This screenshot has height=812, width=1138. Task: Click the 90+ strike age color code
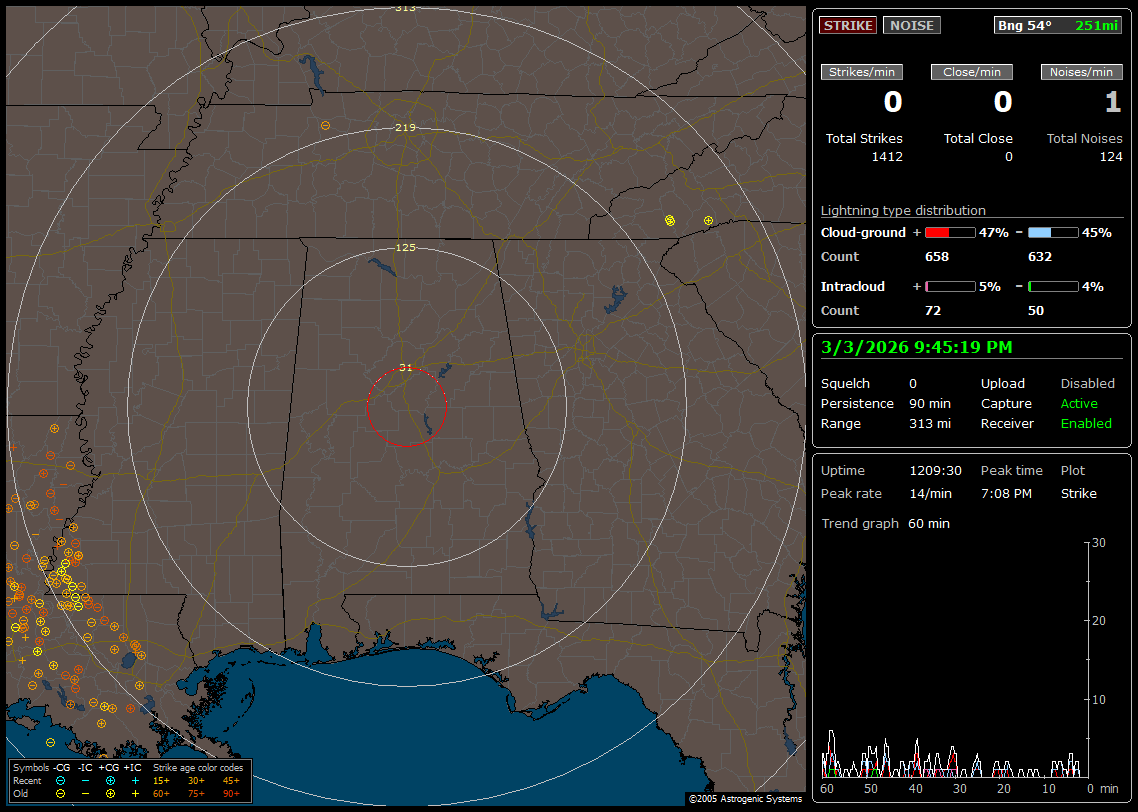point(230,793)
